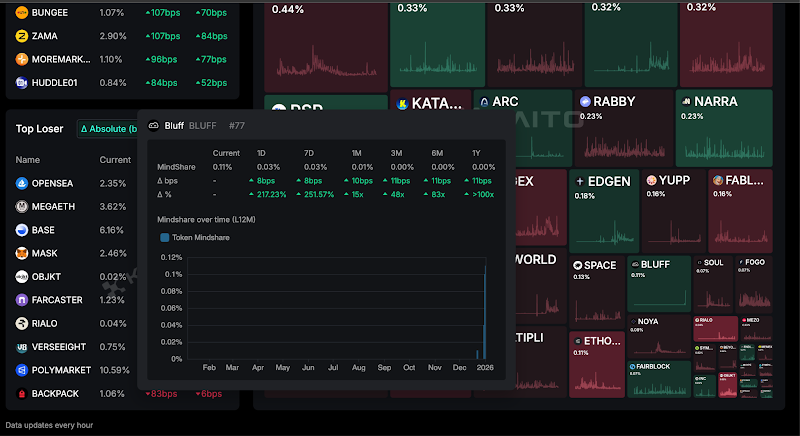Click the HUDDLE01 logo icon
The image size is (800, 436).
pyautogui.click(x=21, y=83)
